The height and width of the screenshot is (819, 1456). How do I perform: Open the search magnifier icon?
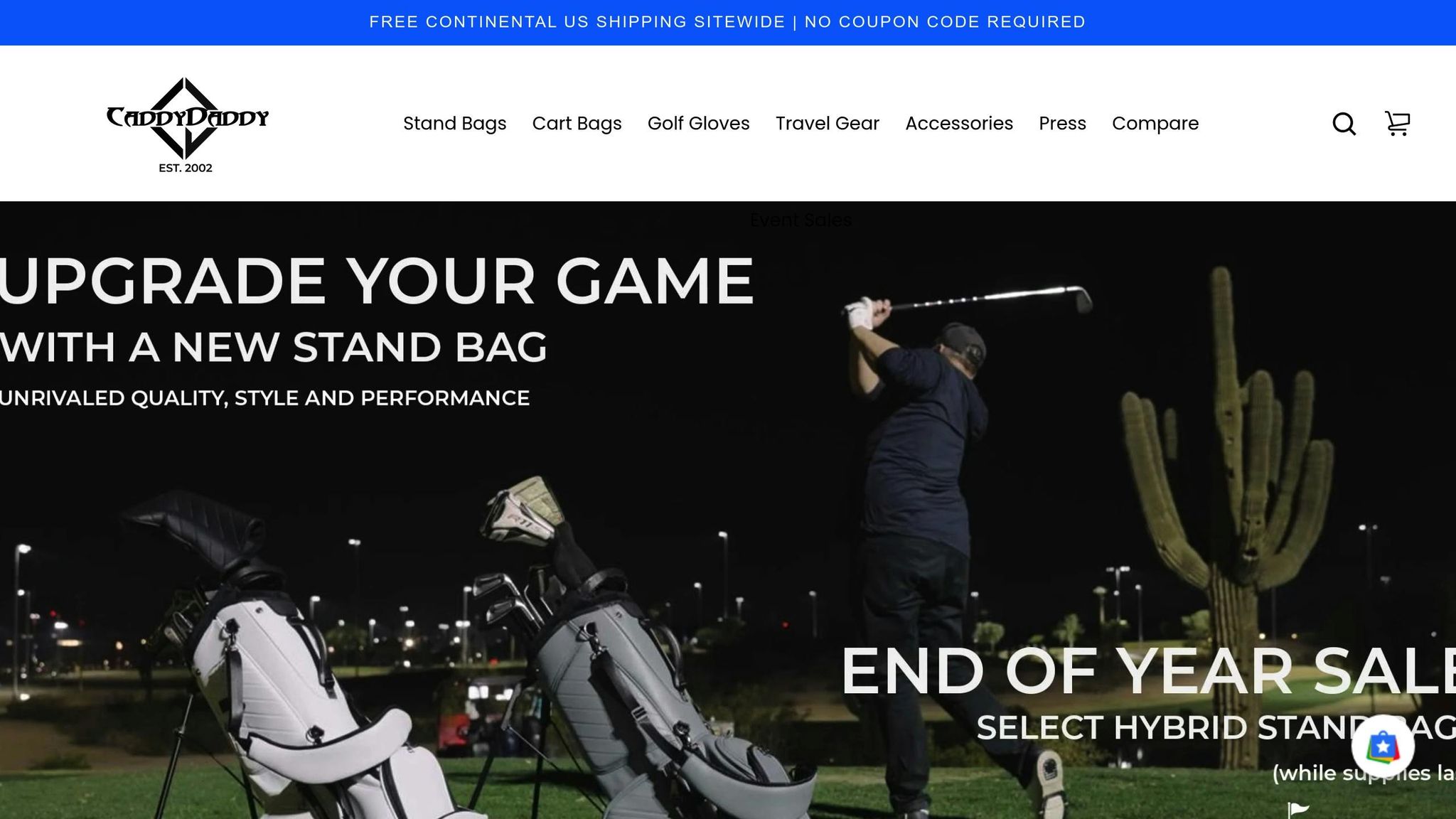1344,124
